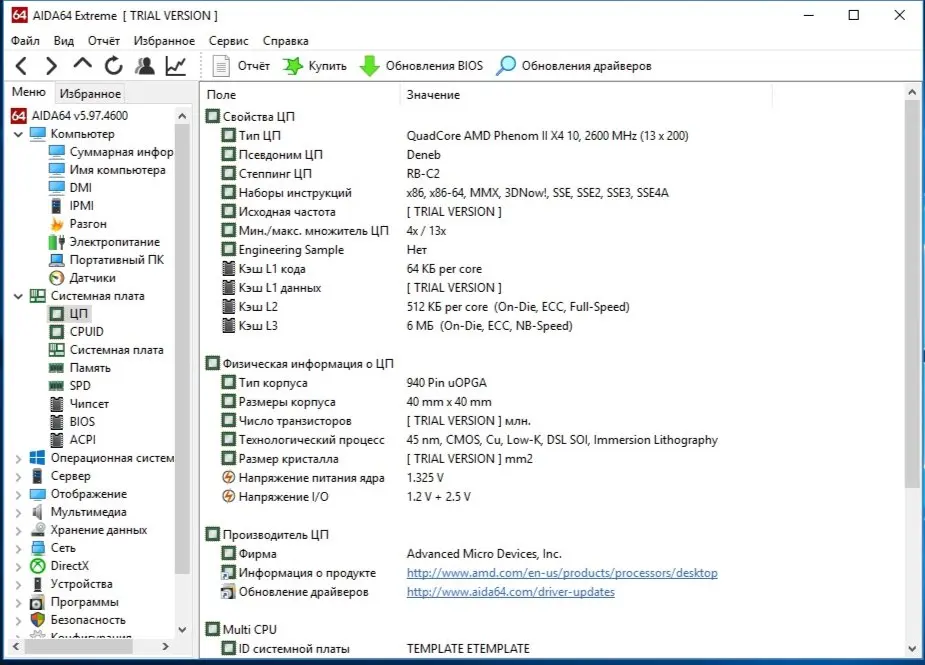Click the Forward navigation arrow
Image resolution: width=925 pixels, height=665 pixels.
click(51, 66)
